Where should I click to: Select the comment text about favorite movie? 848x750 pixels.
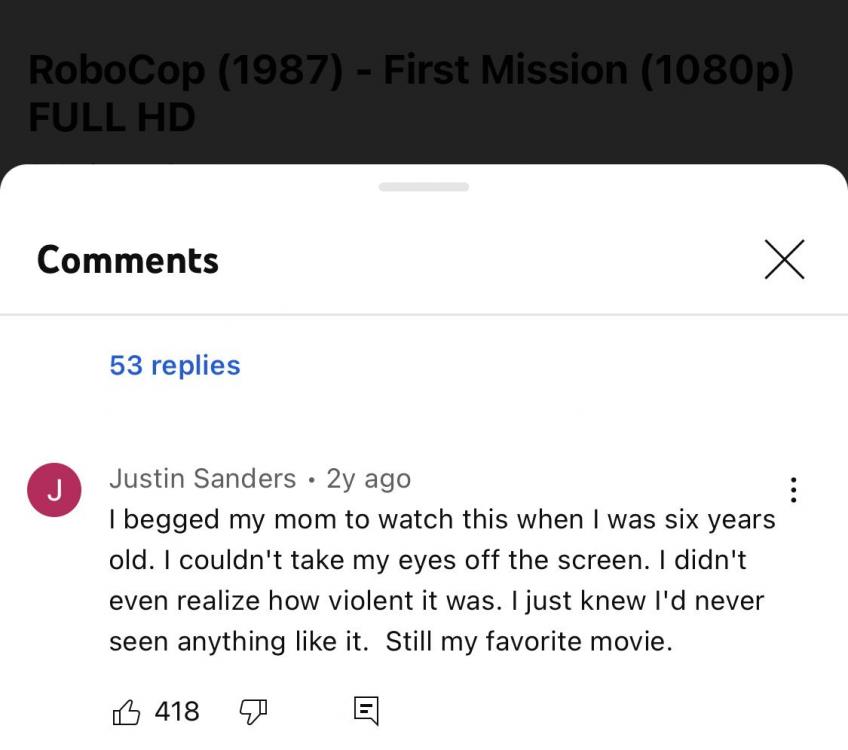[442, 580]
